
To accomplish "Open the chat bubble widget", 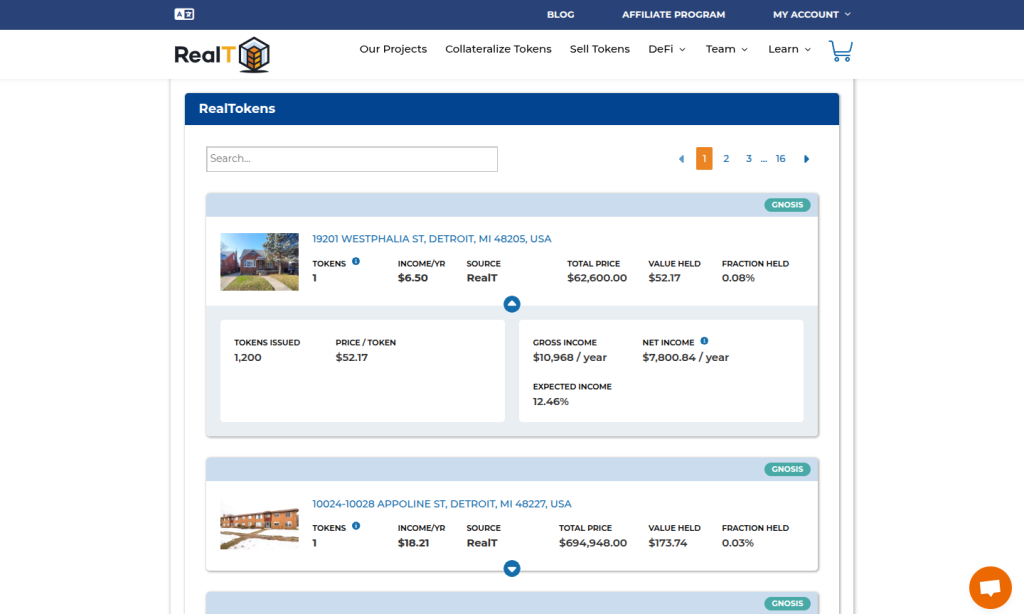I will click(990, 587).
